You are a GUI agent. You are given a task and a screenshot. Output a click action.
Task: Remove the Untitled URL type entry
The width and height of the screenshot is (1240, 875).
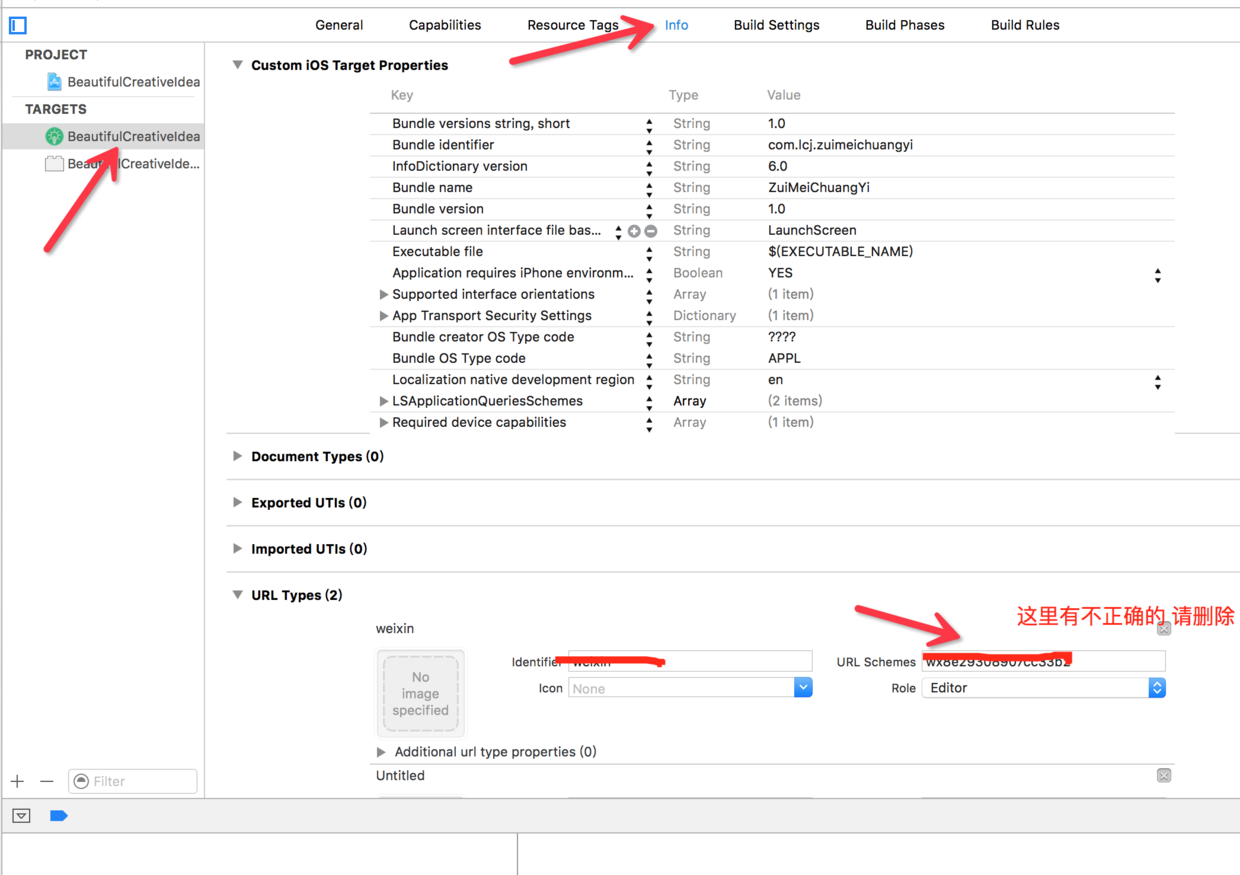click(1164, 776)
